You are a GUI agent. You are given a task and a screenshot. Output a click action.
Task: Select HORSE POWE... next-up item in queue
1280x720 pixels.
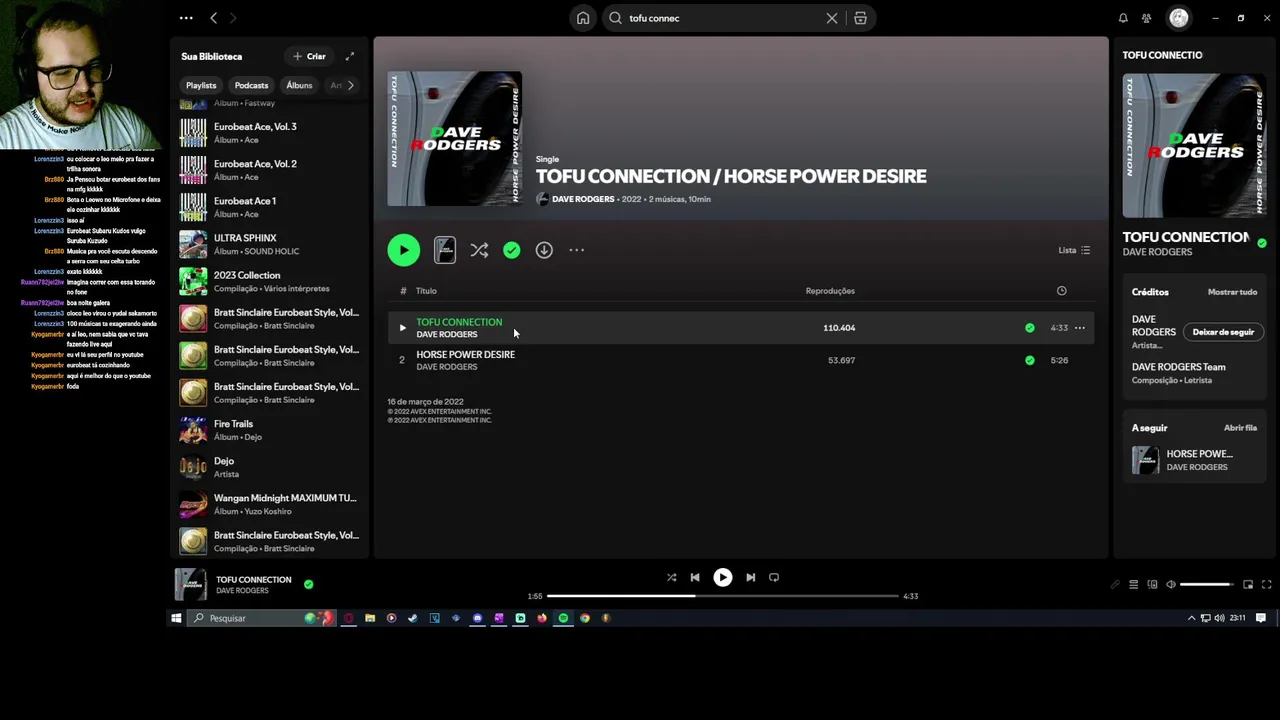tap(1194, 460)
